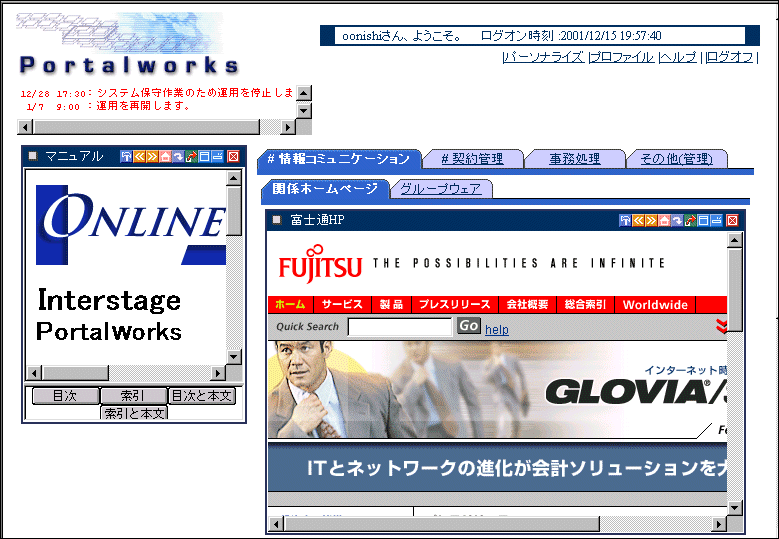Maximize the 富士通HP panel
The height and width of the screenshot is (539, 779).
pyautogui.click(x=703, y=221)
